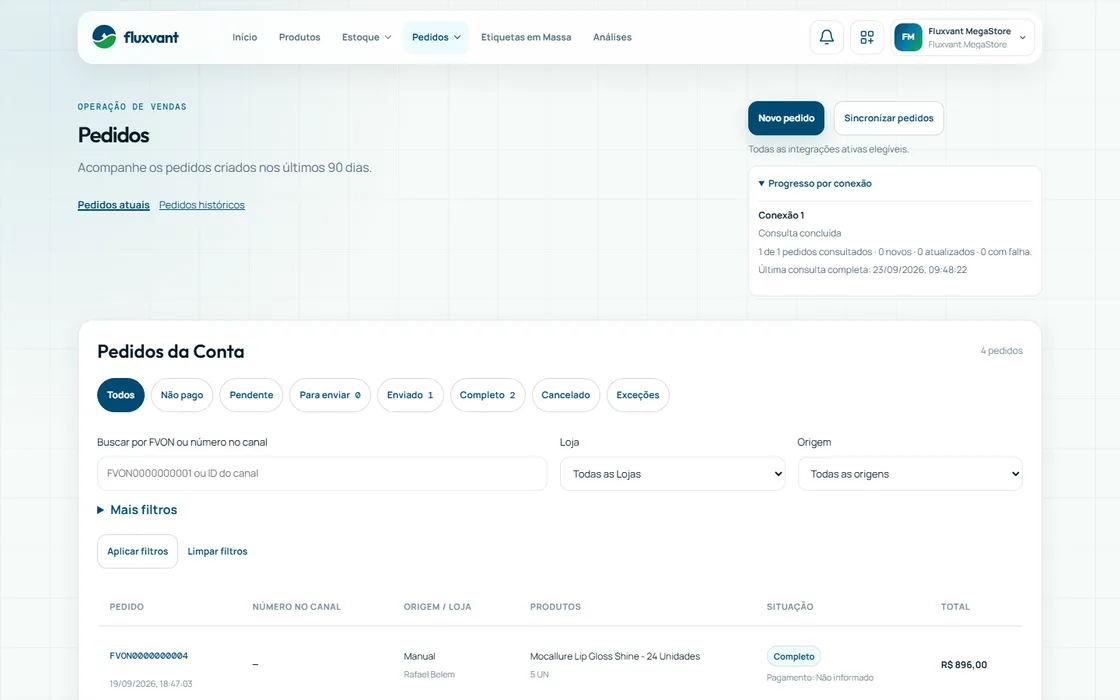Screen dimensions: 1120x700
Task: Select the Todos status filter
Action: click(x=121, y=395)
